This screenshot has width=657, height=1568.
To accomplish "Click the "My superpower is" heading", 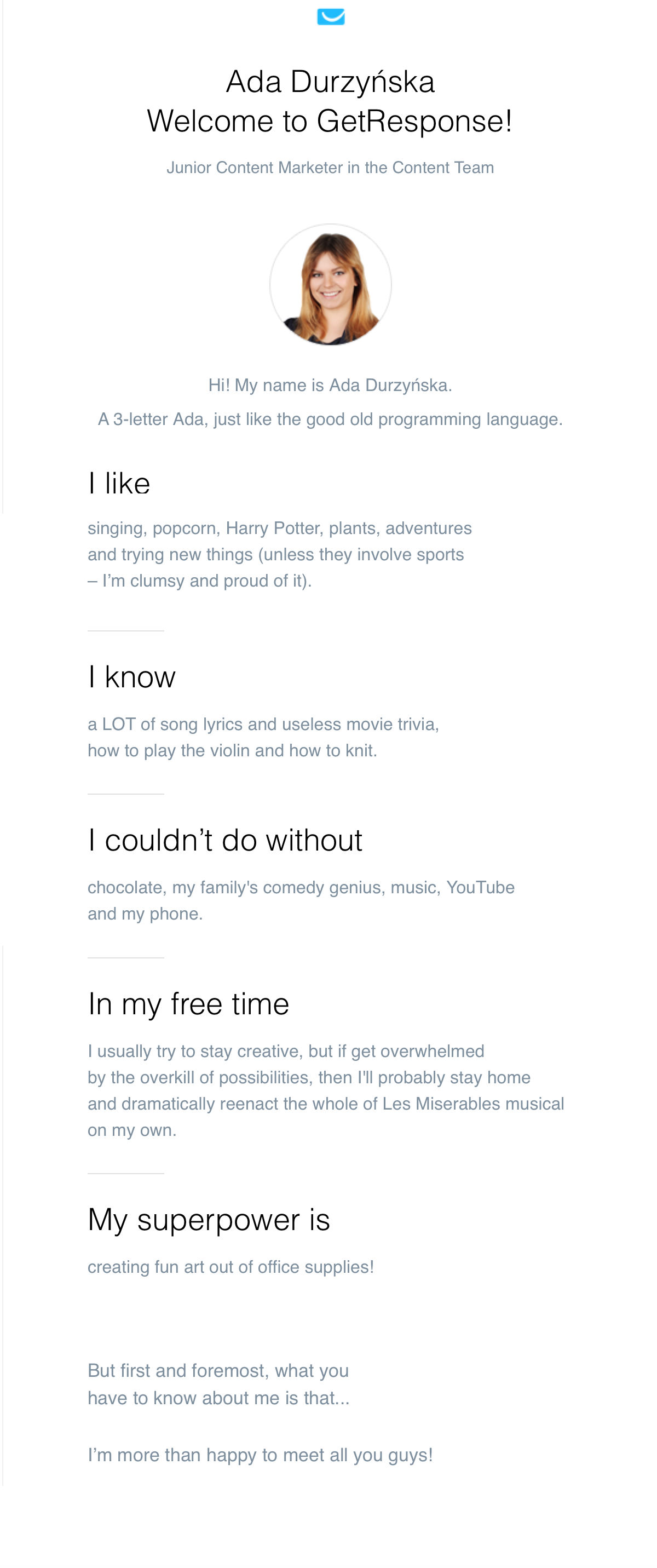I will (209, 1219).
